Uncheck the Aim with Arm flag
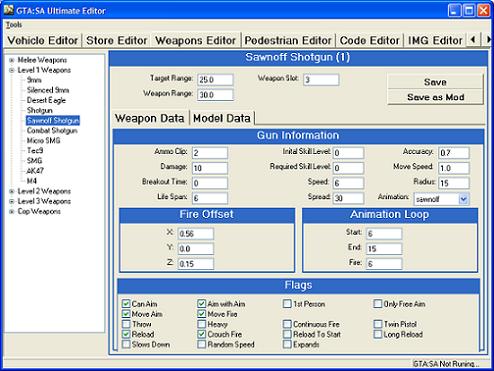The width and height of the screenshot is (494, 371). point(202,304)
